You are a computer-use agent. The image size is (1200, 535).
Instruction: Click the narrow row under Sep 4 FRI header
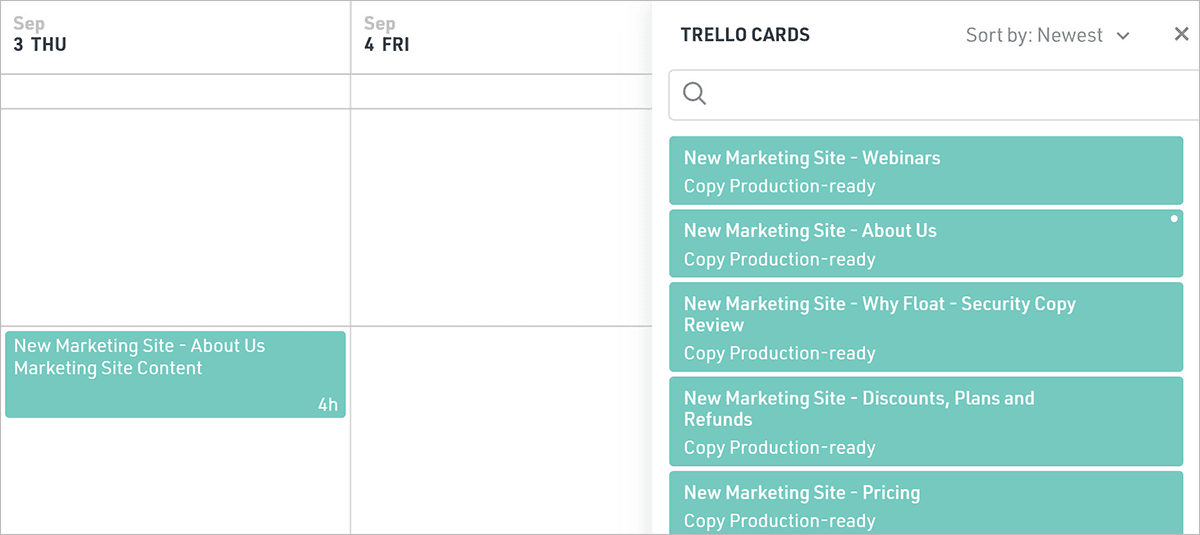tap(500, 91)
